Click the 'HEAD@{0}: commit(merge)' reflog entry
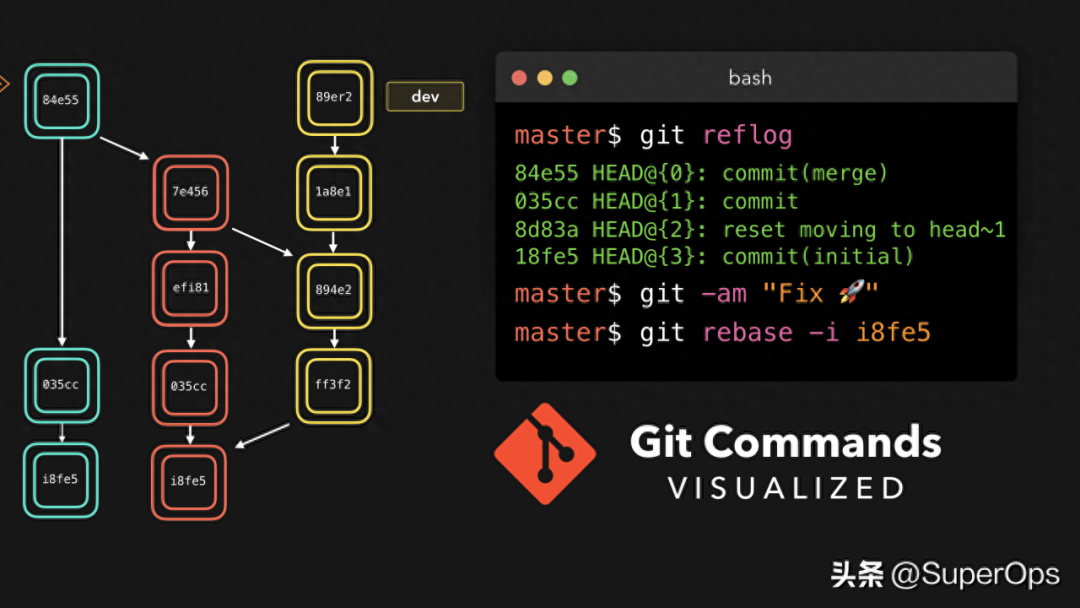1080x608 pixels. (x=700, y=173)
